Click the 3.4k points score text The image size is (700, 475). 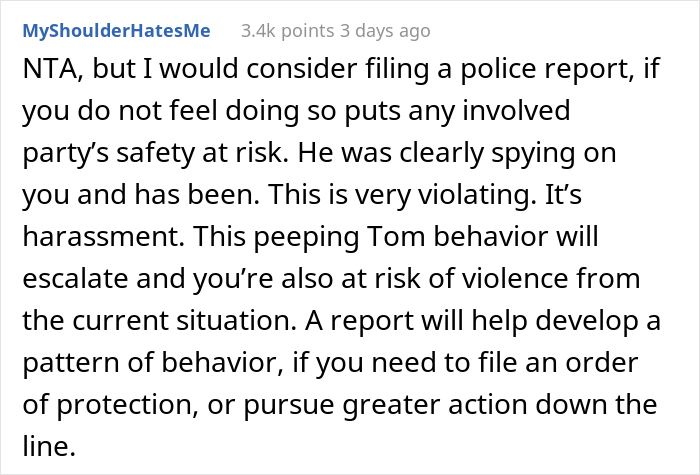tap(288, 31)
